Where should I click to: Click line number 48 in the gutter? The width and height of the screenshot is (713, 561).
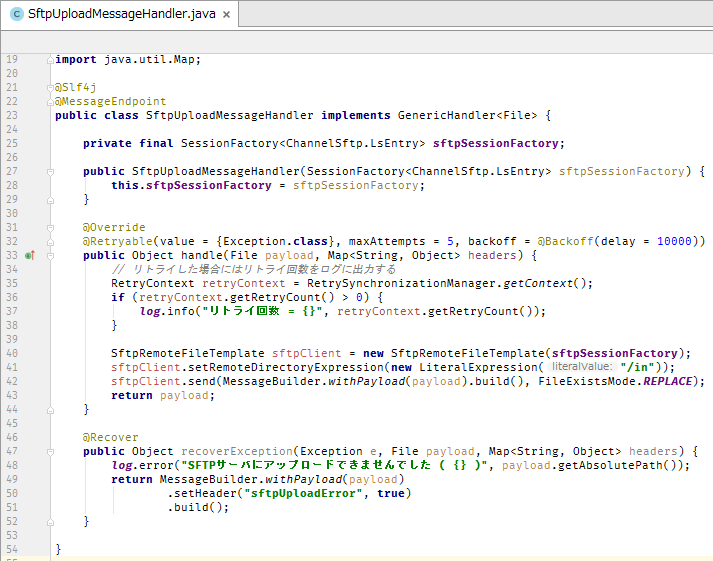pyautogui.click(x=12, y=465)
